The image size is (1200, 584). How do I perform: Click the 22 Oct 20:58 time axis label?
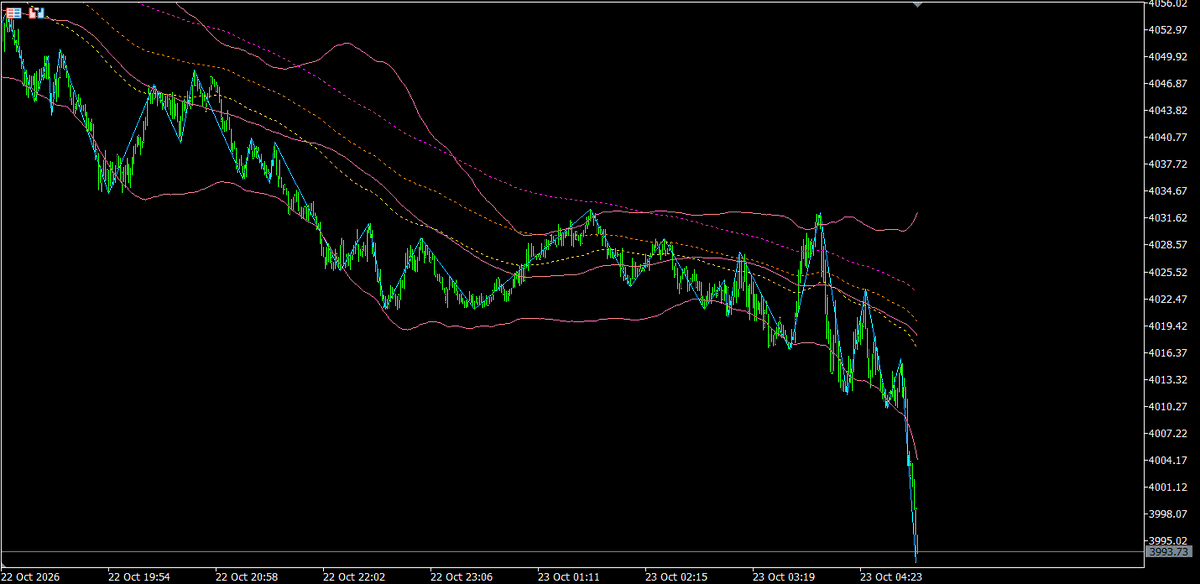tap(246, 576)
